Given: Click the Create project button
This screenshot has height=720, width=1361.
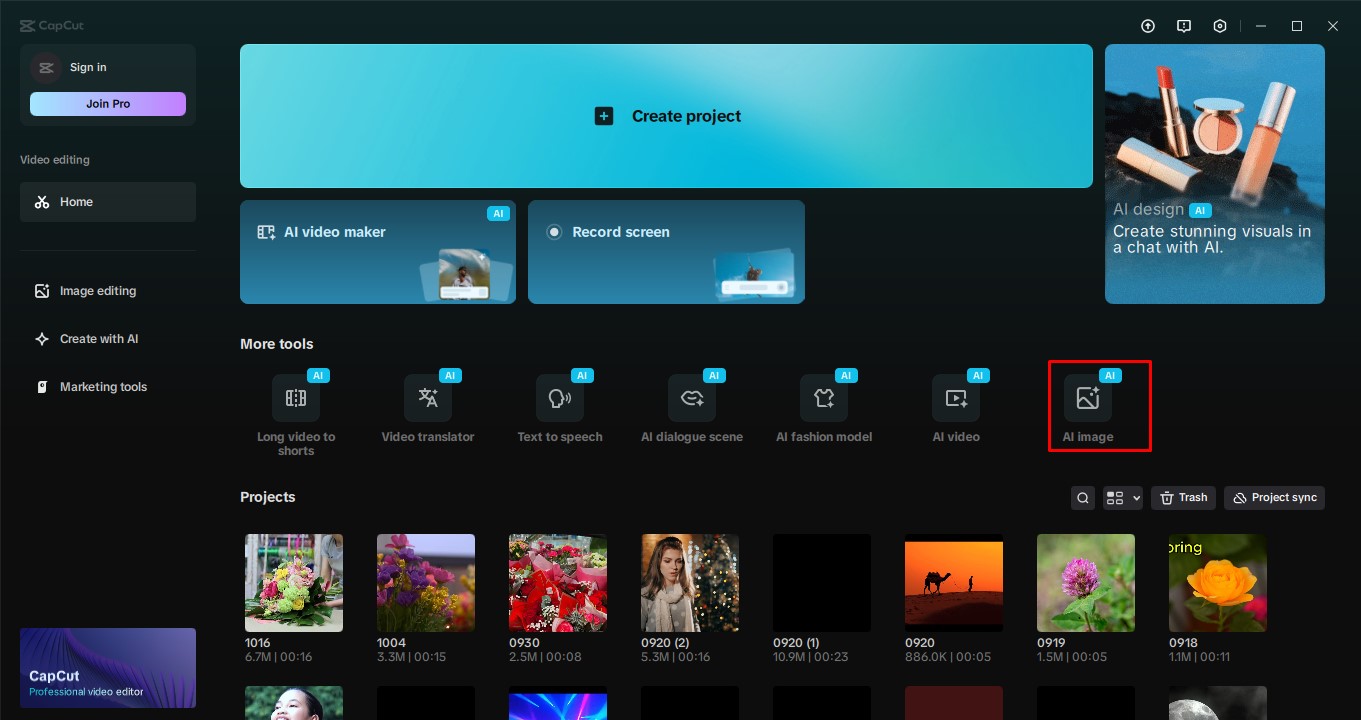Looking at the screenshot, I should tap(666, 115).
